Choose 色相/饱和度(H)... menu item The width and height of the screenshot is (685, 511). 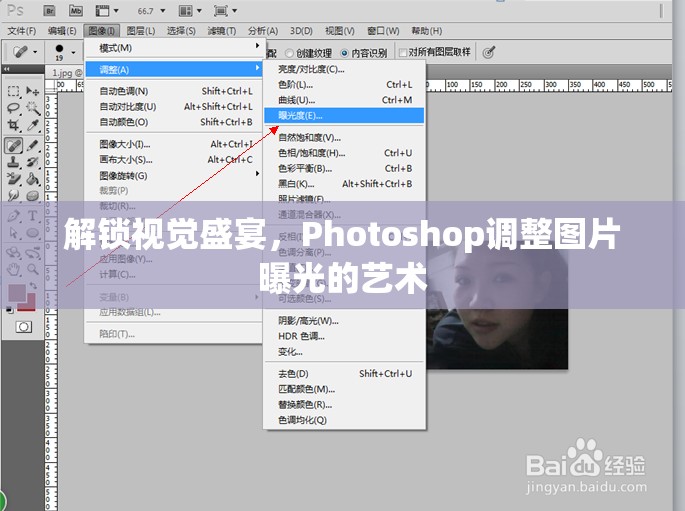(344, 153)
